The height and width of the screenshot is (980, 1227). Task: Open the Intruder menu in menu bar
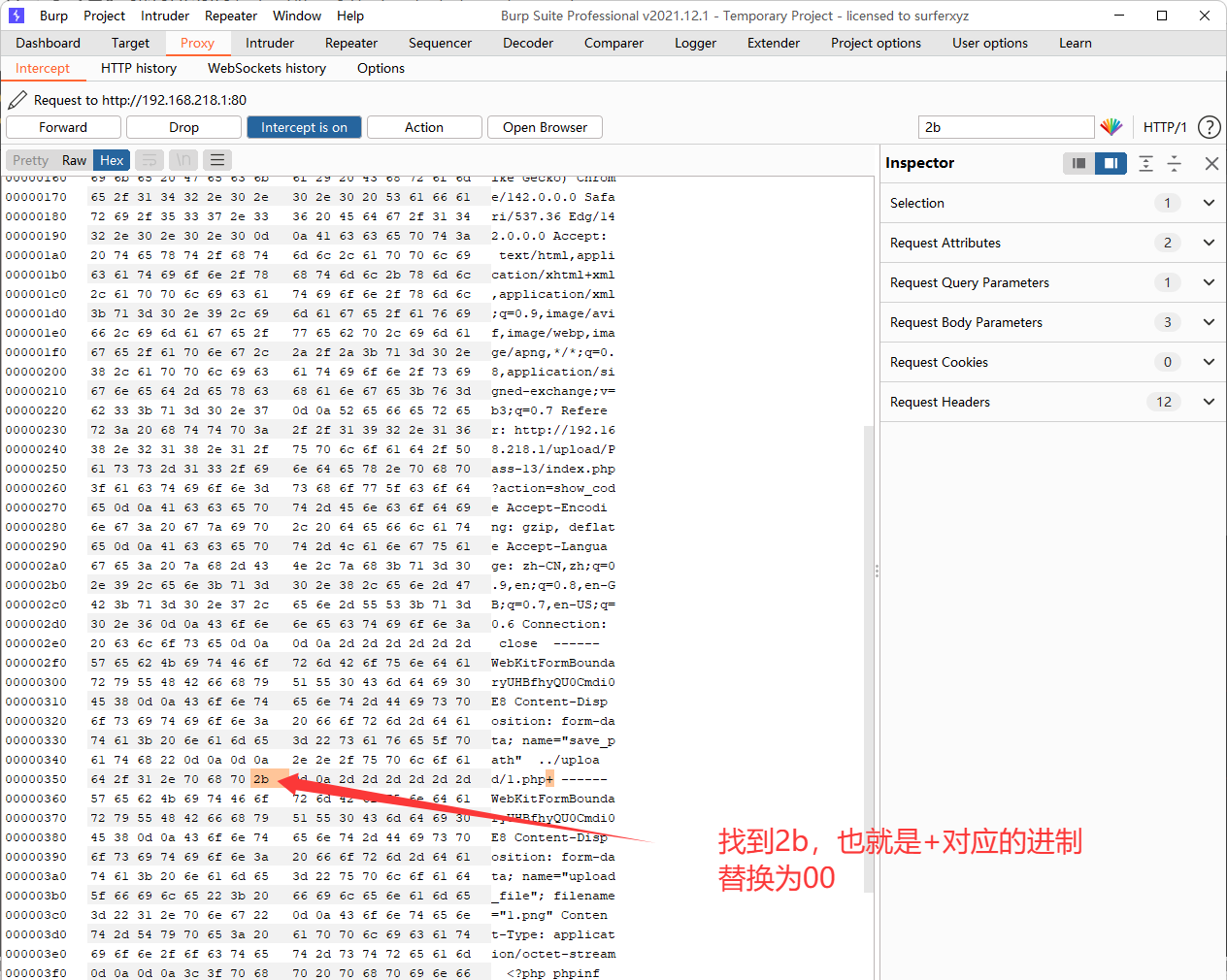point(165,16)
